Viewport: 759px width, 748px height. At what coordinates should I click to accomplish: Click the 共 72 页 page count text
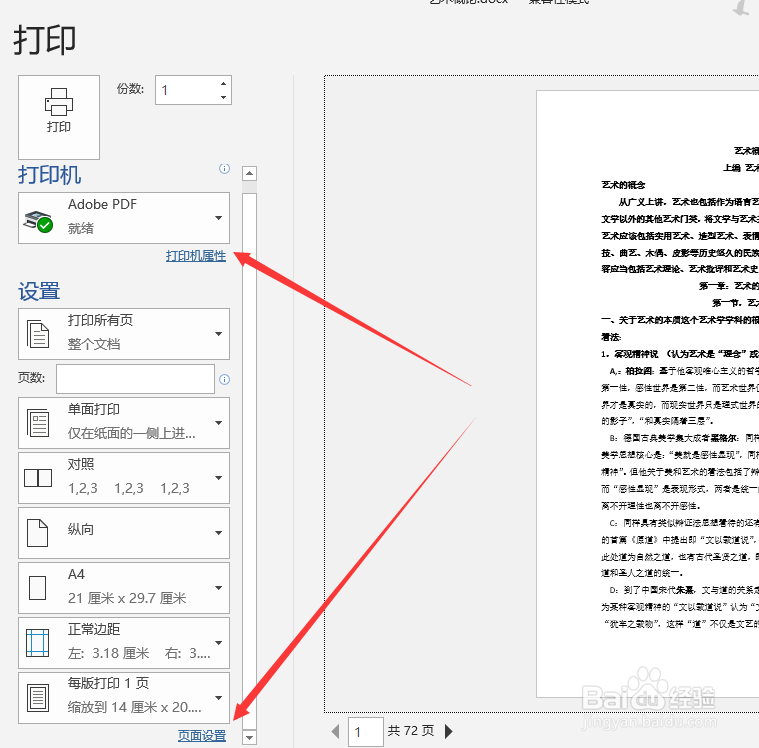[410, 731]
